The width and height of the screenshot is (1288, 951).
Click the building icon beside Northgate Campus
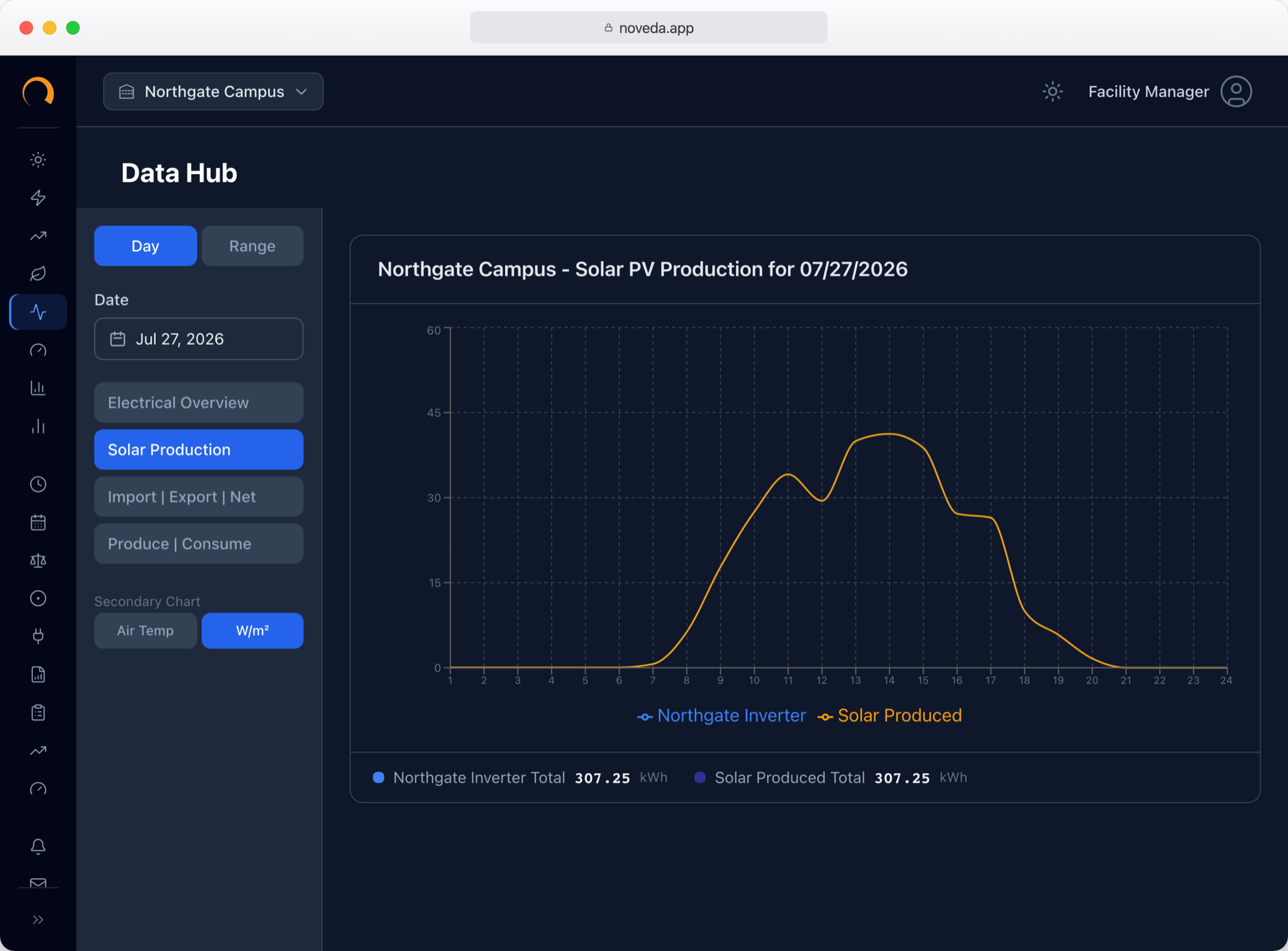pos(127,92)
